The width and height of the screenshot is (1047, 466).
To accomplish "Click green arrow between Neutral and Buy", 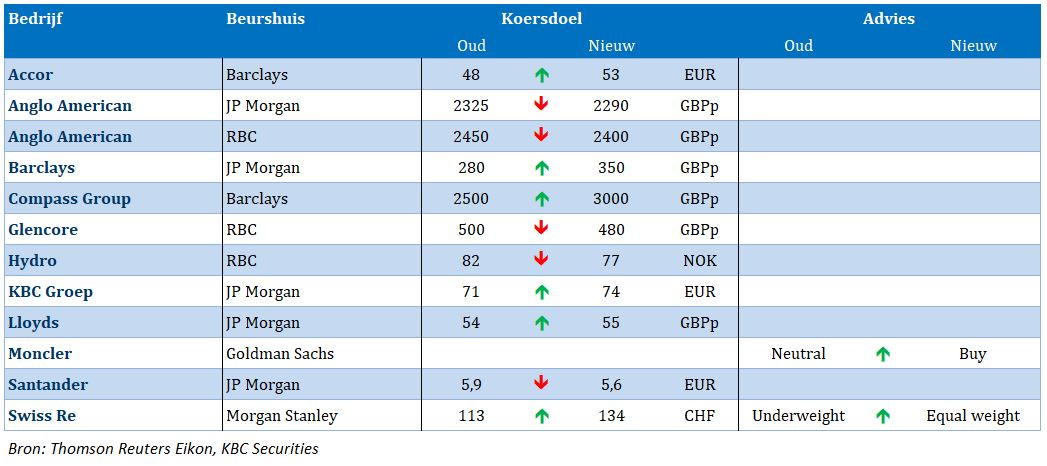I will click(x=883, y=355).
